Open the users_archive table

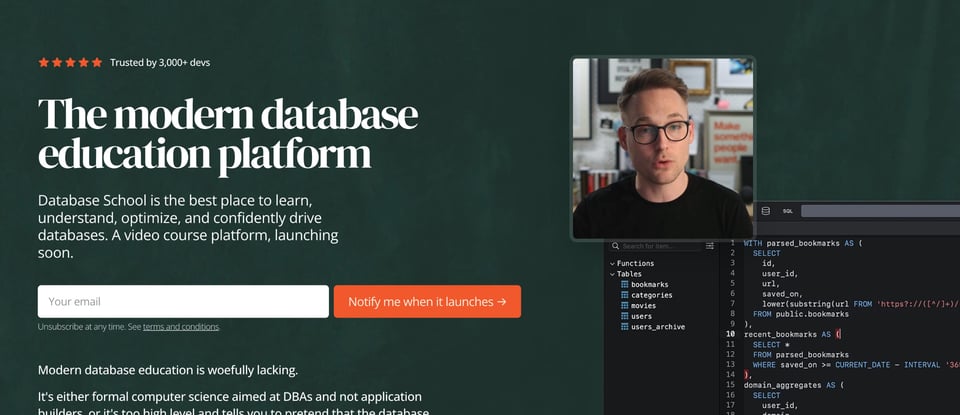658,327
